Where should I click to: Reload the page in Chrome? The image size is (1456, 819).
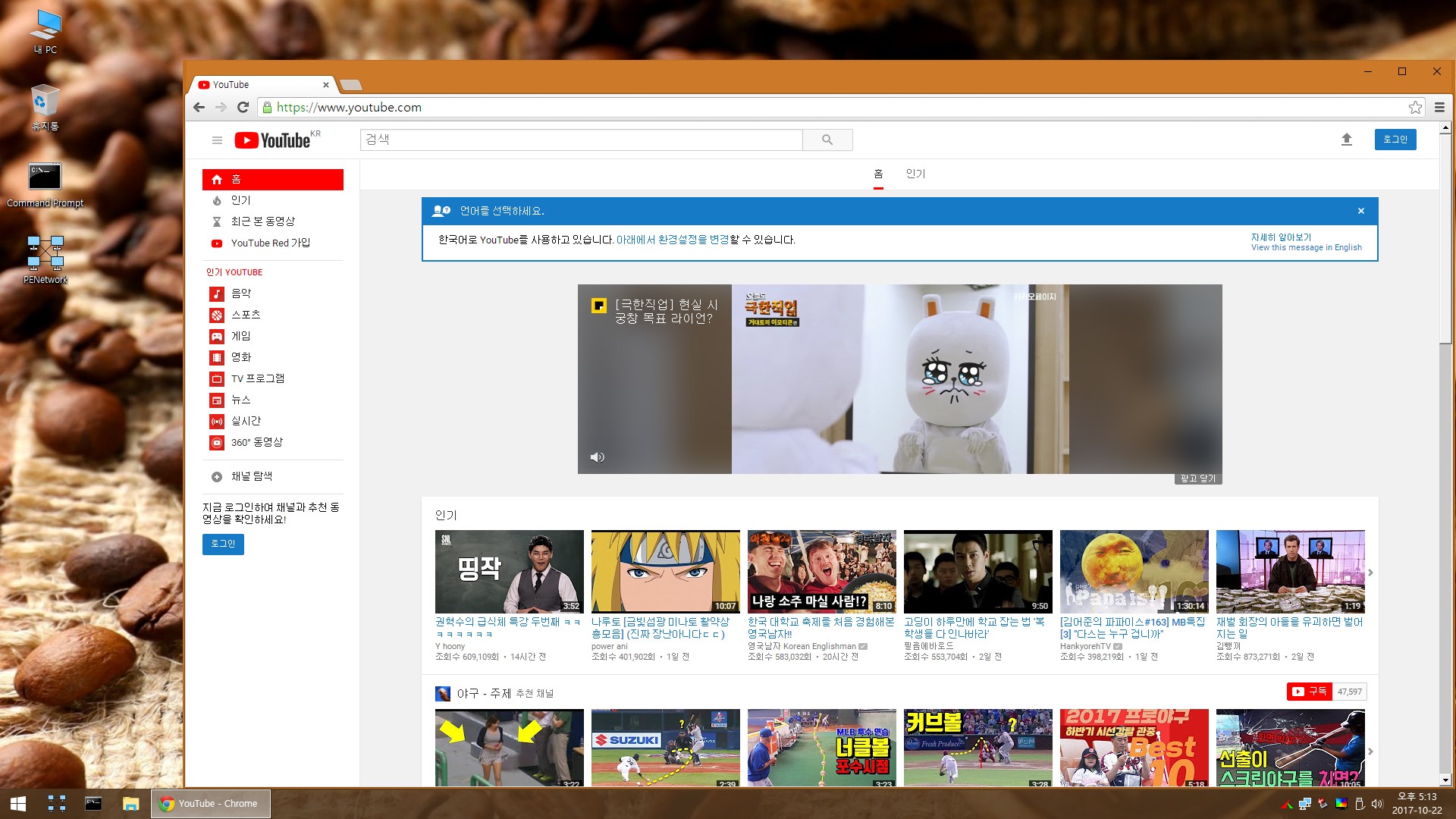[x=243, y=108]
